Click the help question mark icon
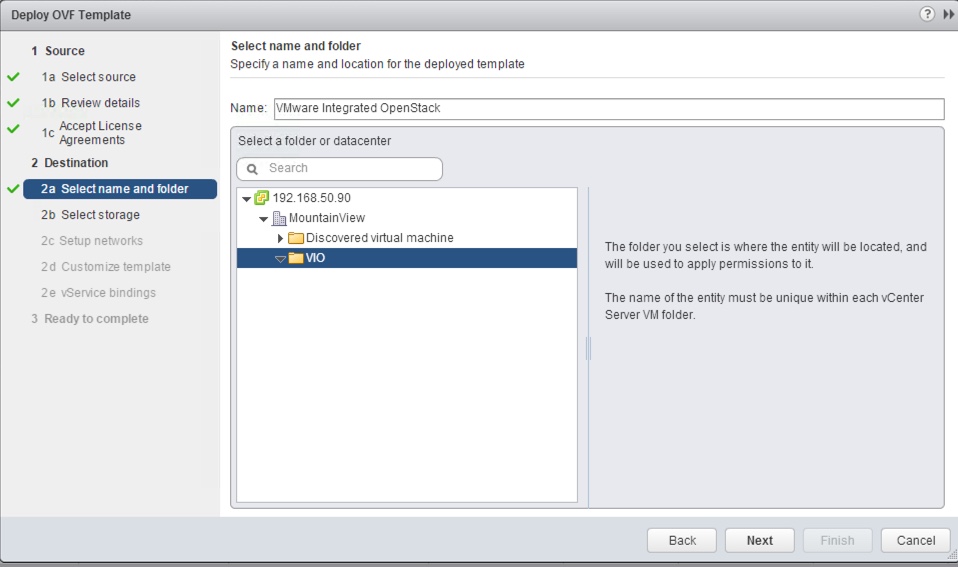958x568 pixels. tap(929, 15)
